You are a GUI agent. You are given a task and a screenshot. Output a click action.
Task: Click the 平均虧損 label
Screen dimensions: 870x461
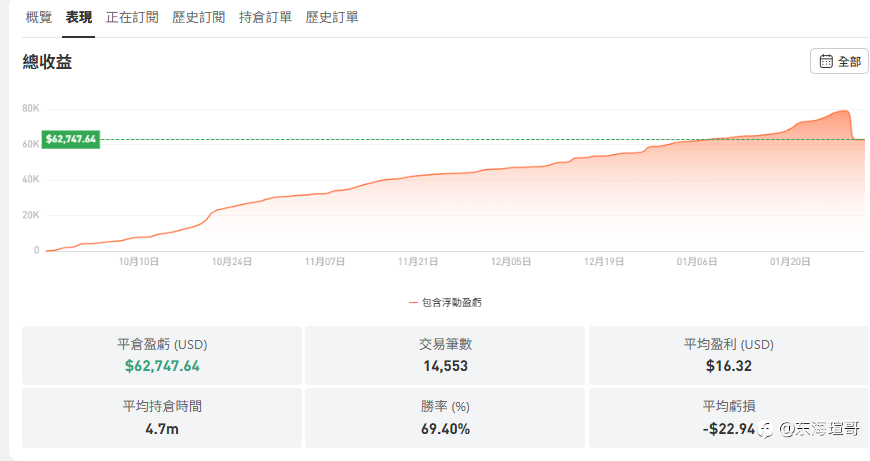[729, 407]
